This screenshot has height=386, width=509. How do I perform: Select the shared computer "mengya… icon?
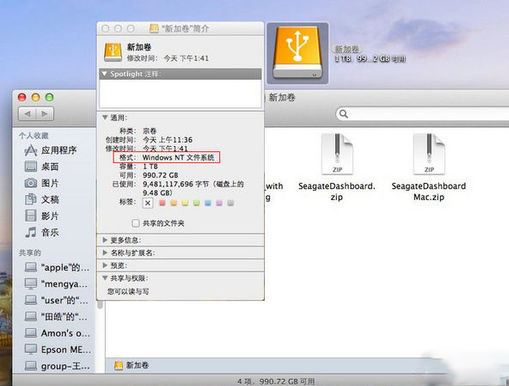coord(31,284)
